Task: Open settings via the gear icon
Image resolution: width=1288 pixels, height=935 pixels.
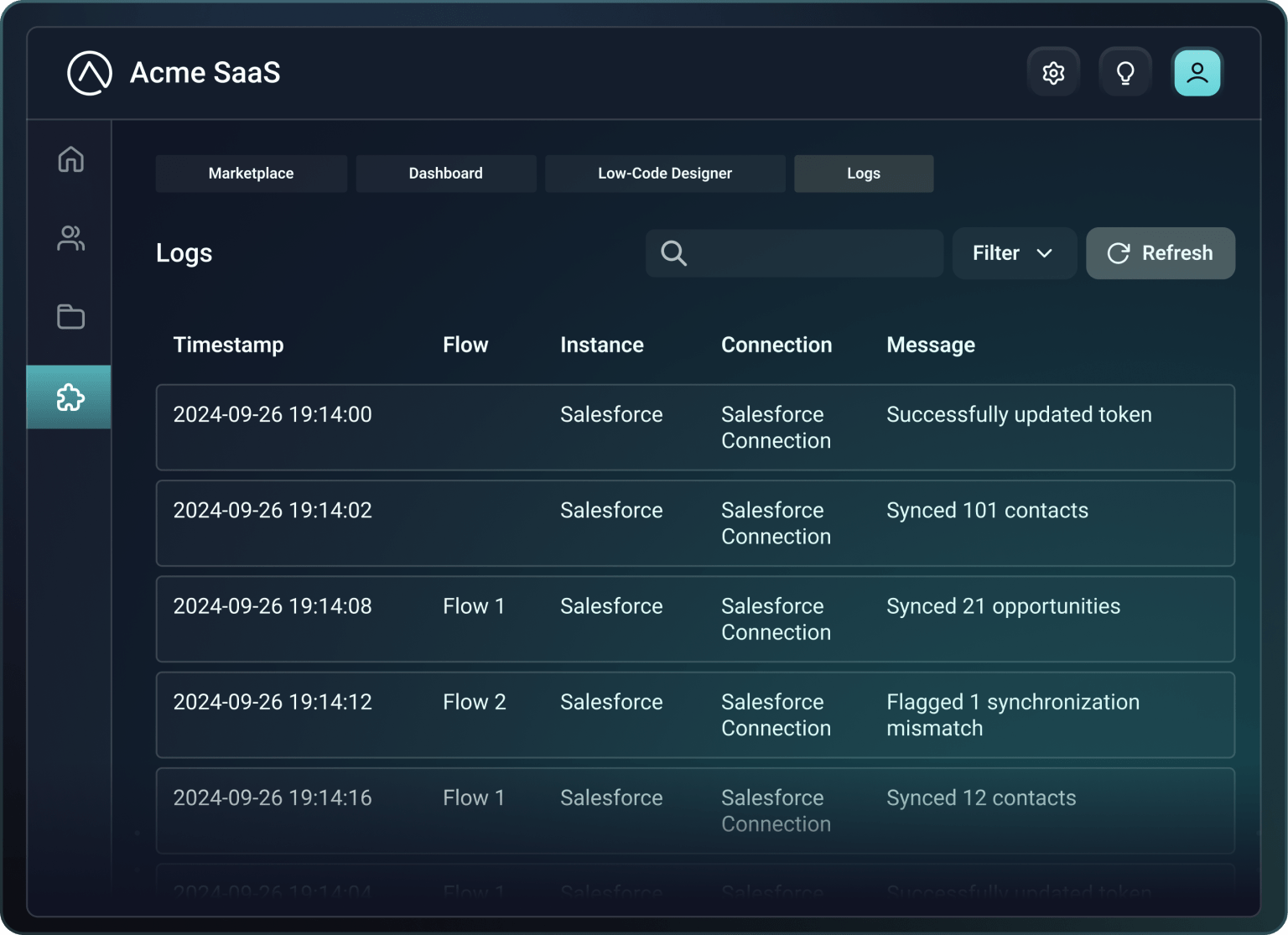Action: pos(1053,73)
